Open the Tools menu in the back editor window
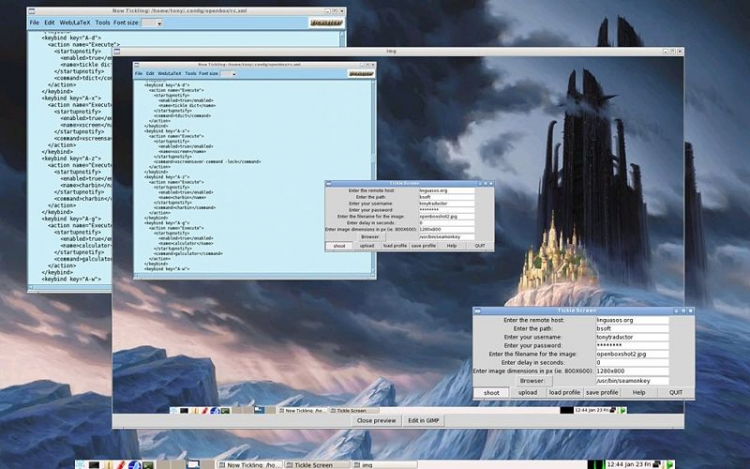Screen dimensions: 750x469 103,22
